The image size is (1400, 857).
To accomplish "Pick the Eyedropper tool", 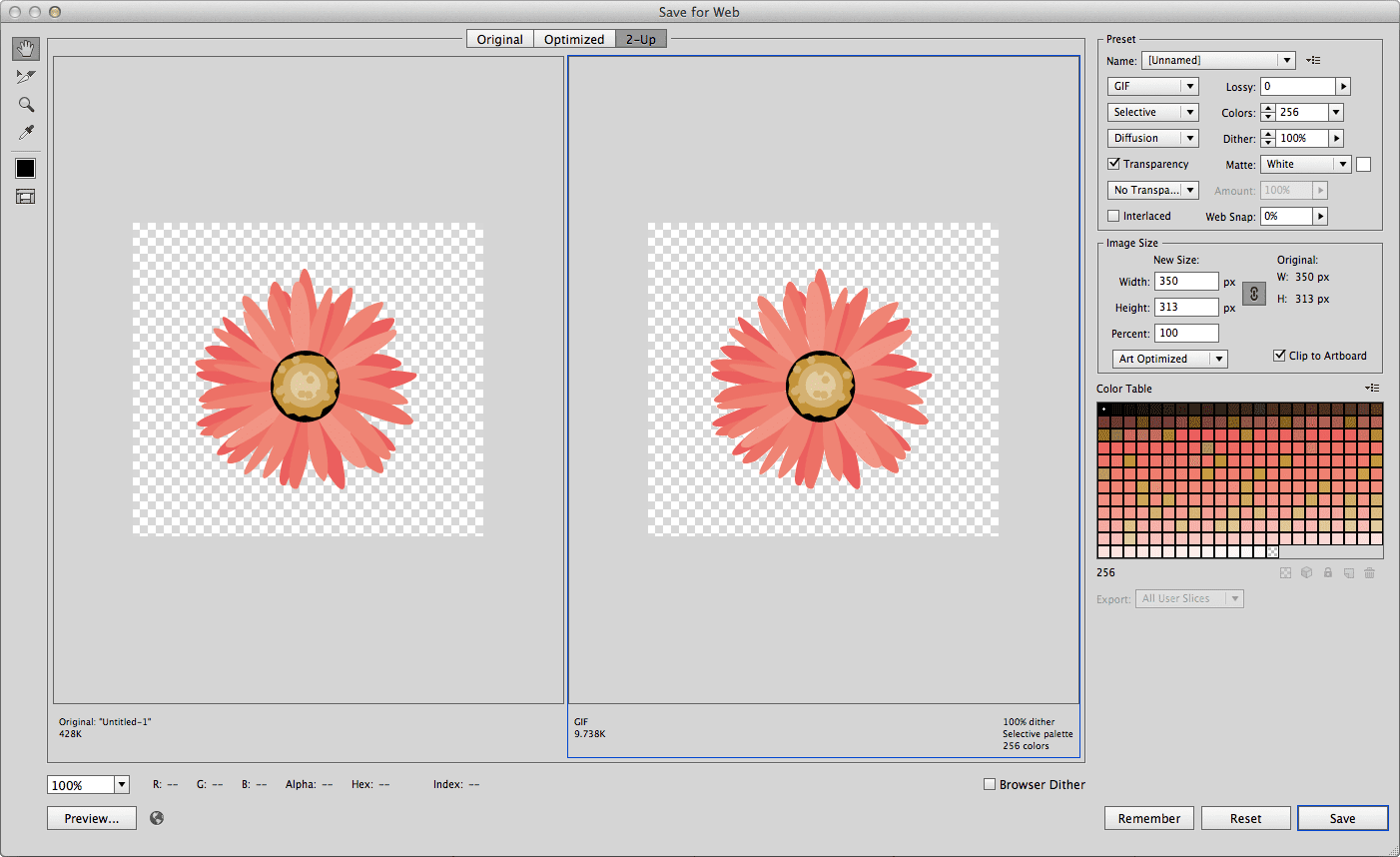I will 25,132.
